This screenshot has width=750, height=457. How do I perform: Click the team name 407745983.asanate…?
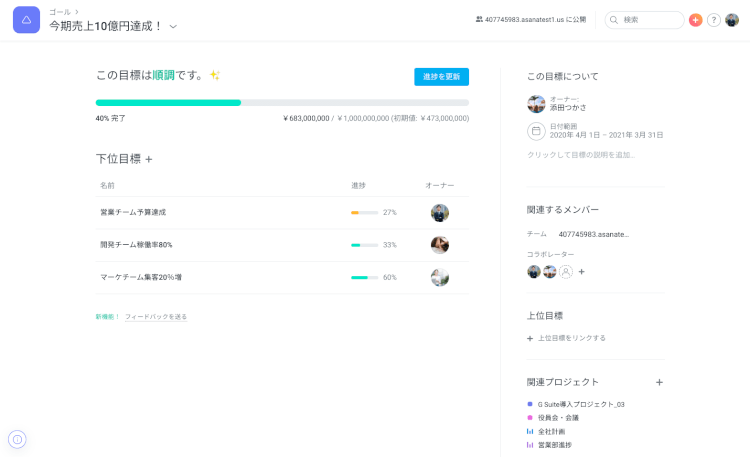coord(594,234)
